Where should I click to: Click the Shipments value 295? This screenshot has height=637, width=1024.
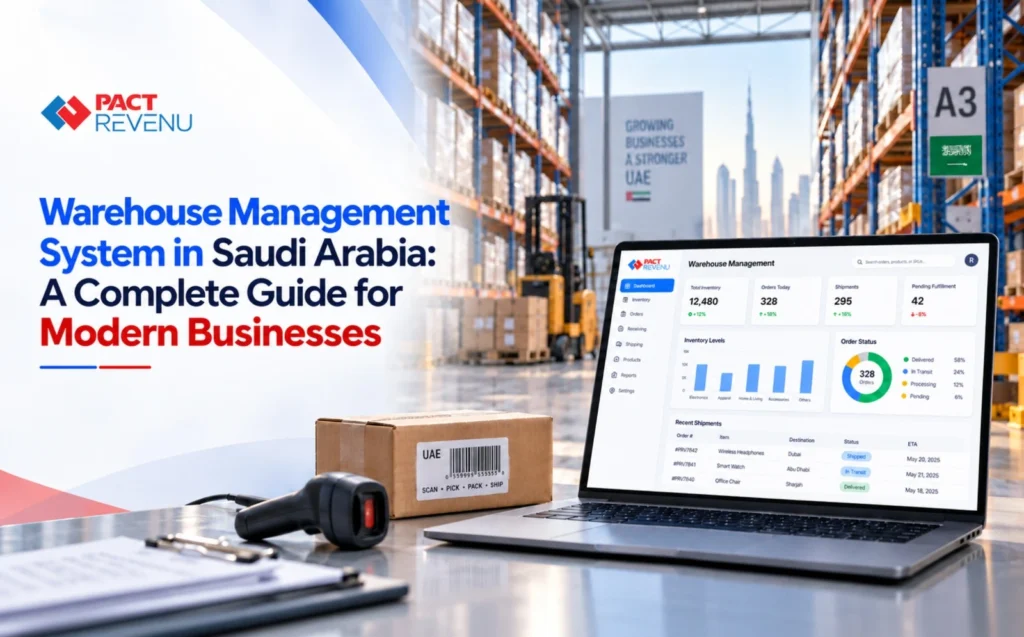(843, 301)
